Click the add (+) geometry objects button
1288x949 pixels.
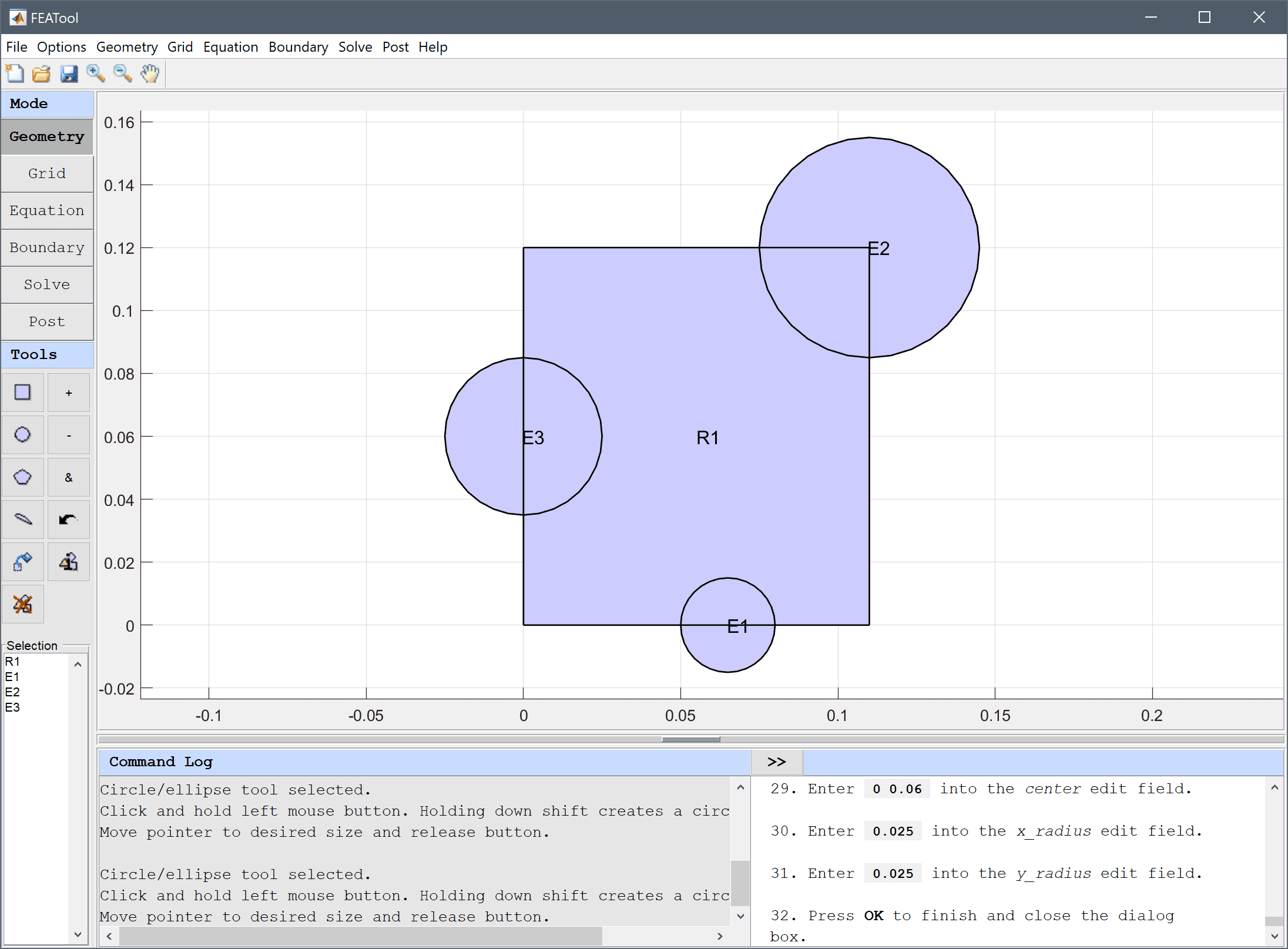[69, 392]
